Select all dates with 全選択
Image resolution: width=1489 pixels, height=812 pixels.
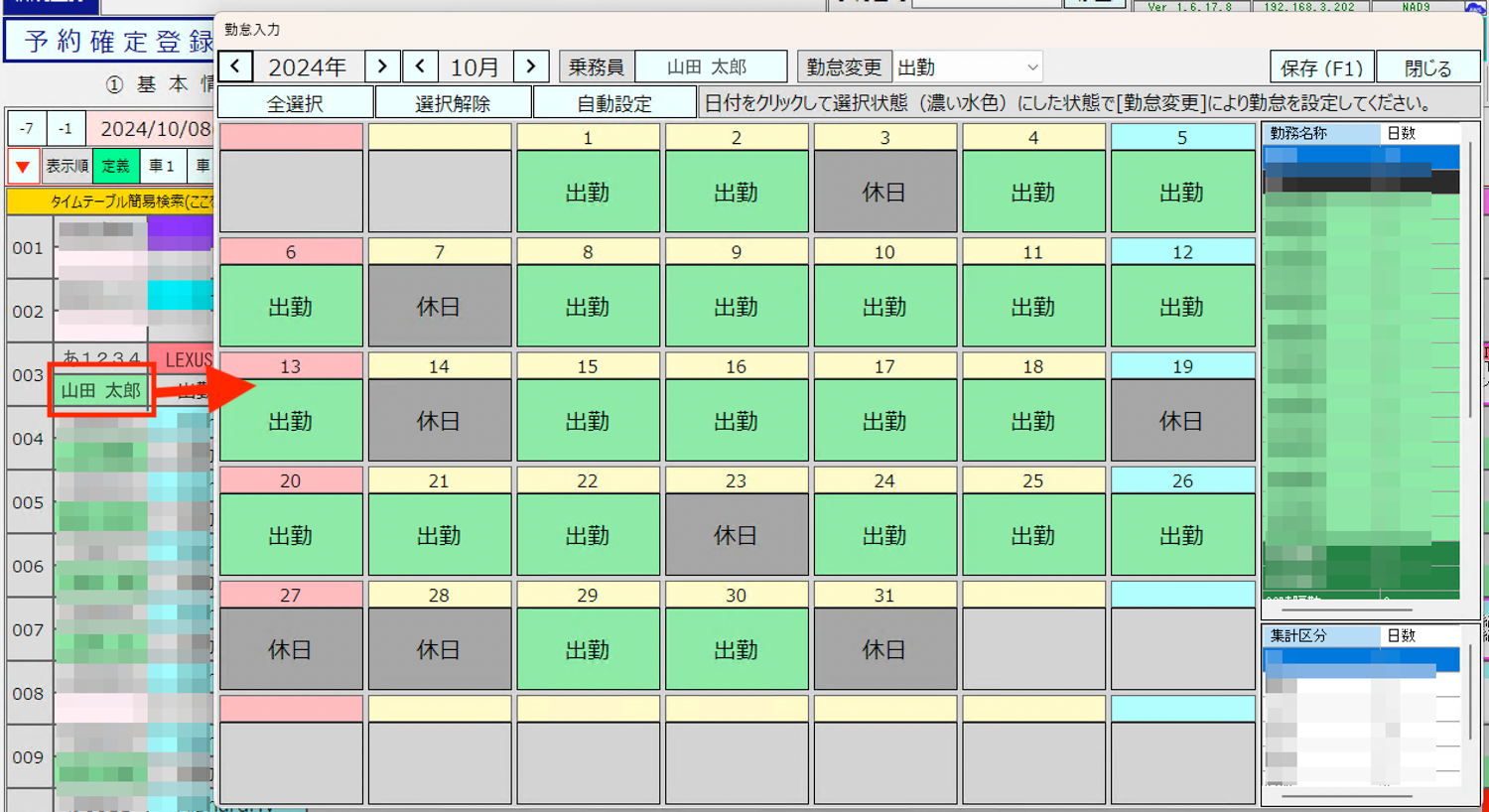(295, 102)
